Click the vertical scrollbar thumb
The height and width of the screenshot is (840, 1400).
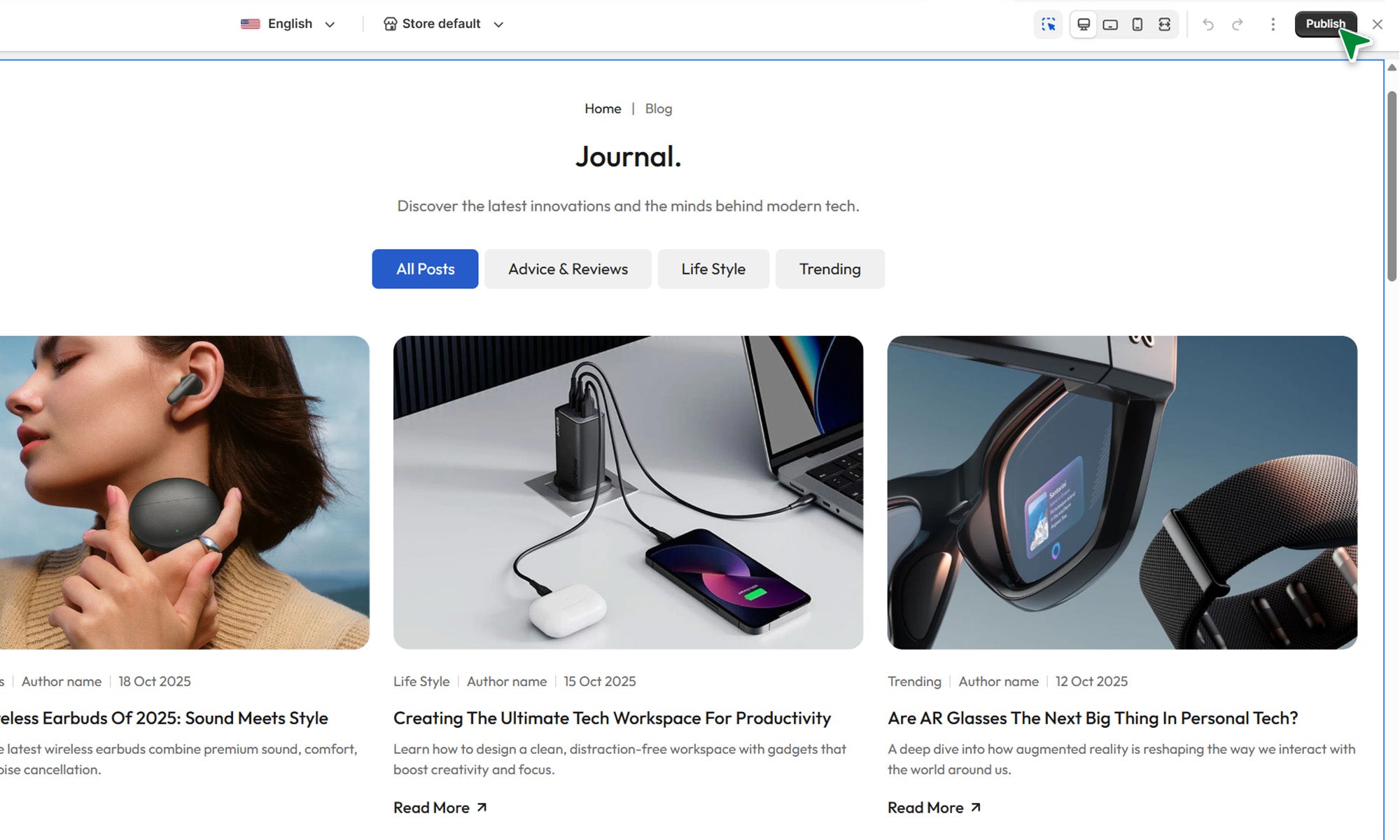click(1392, 185)
